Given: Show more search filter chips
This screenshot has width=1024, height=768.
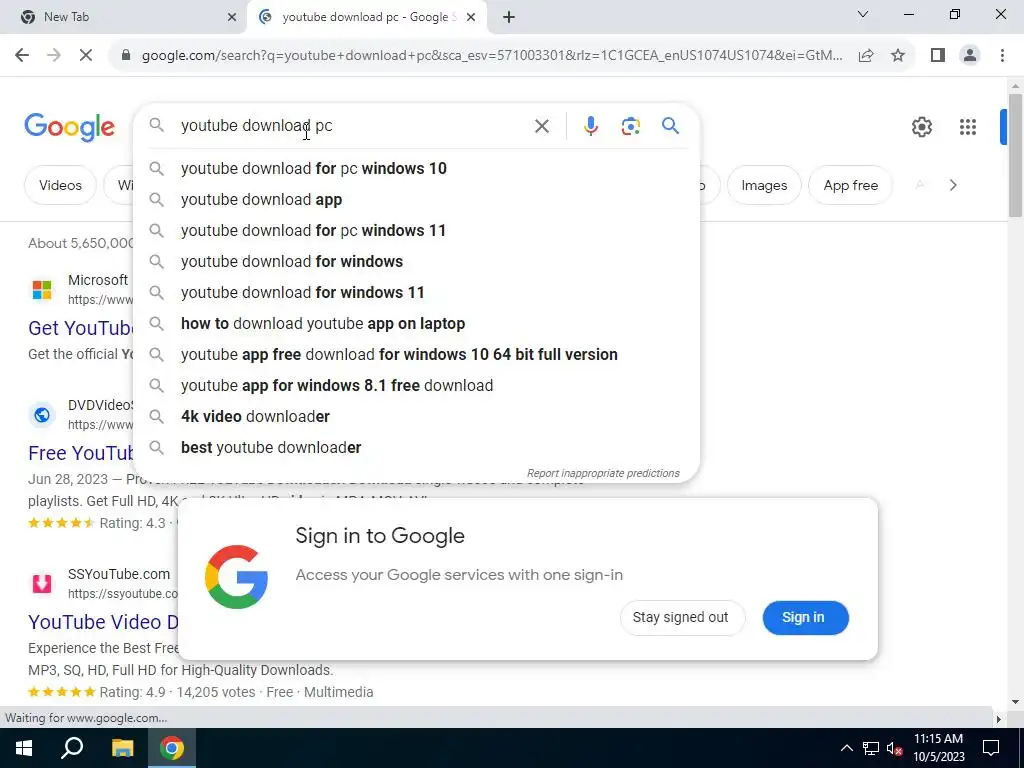Looking at the screenshot, I should pos(953,185).
